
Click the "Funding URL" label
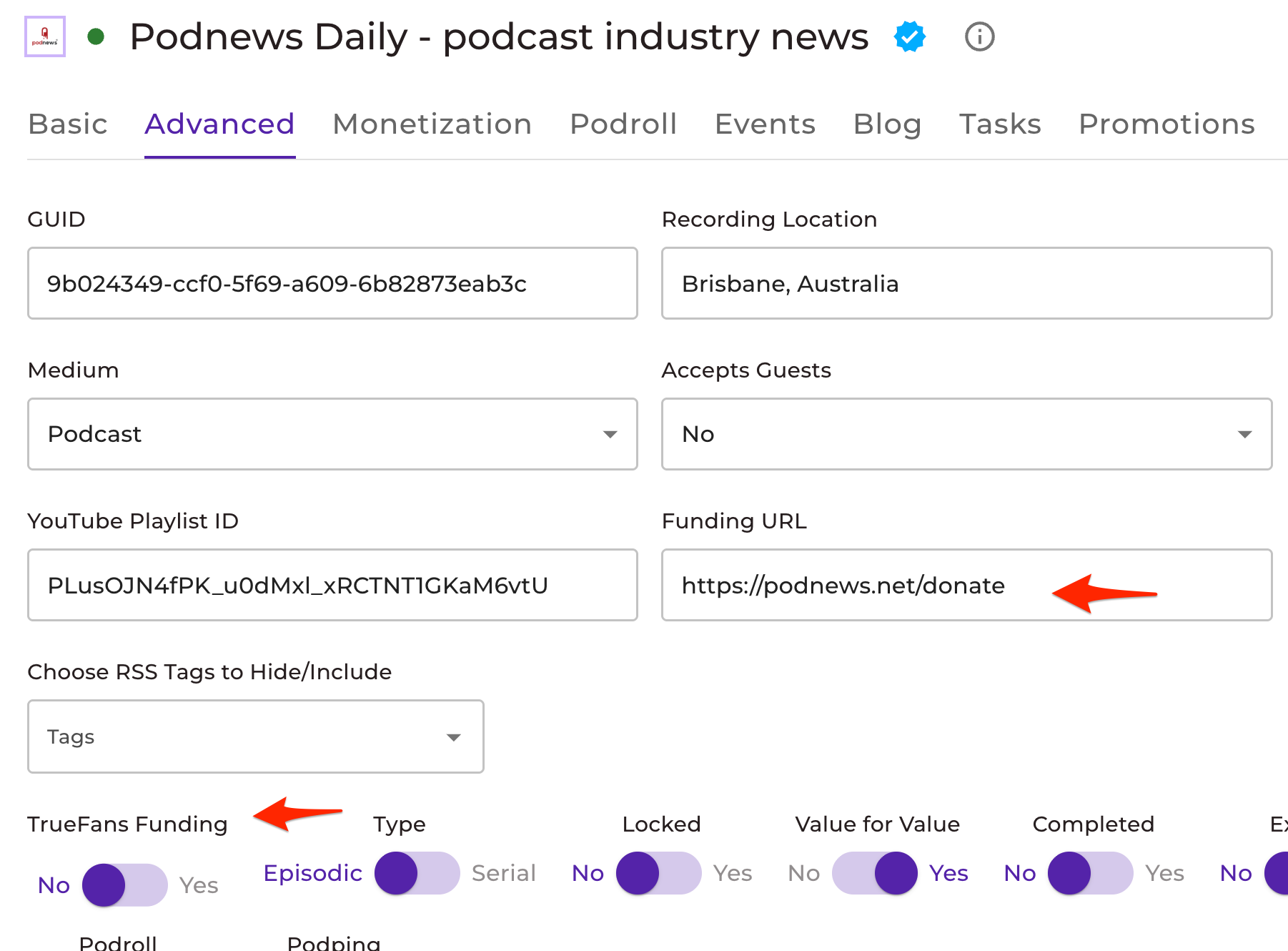coord(734,521)
